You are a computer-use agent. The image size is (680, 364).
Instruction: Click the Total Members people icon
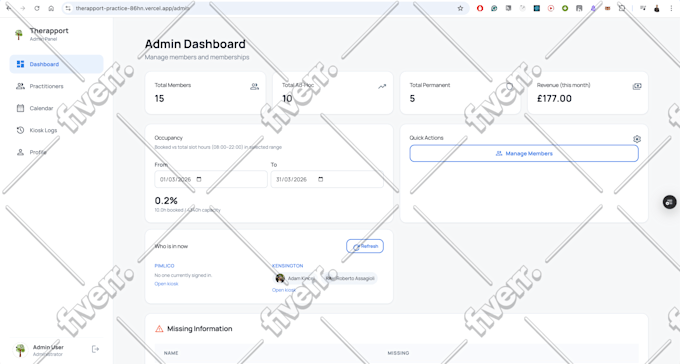pyautogui.click(x=255, y=87)
